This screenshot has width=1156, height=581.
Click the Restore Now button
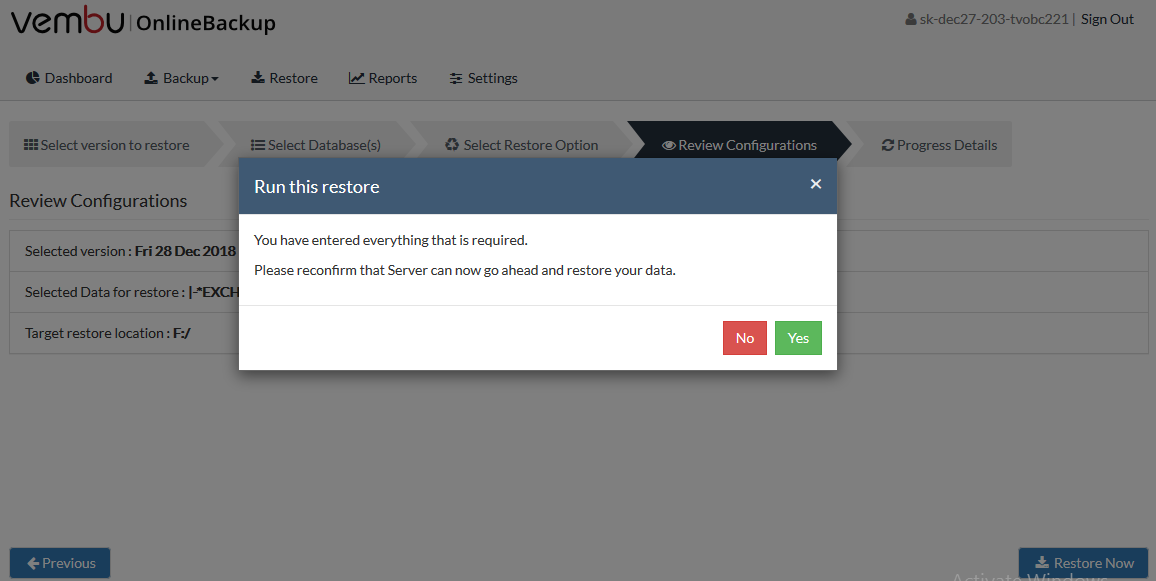click(x=1083, y=563)
